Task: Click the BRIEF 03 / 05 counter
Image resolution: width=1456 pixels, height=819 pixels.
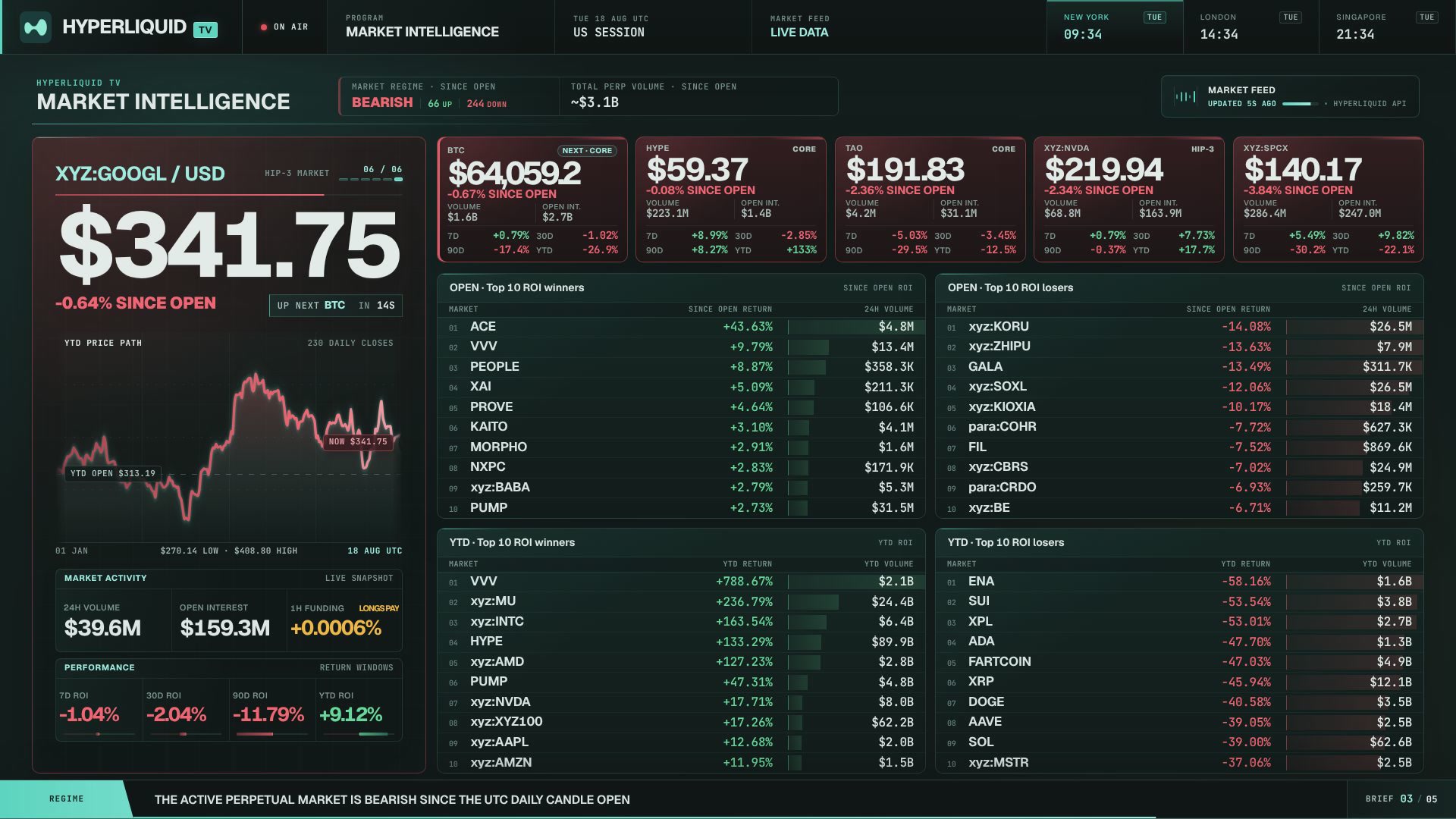Action: click(x=1401, y=799)
